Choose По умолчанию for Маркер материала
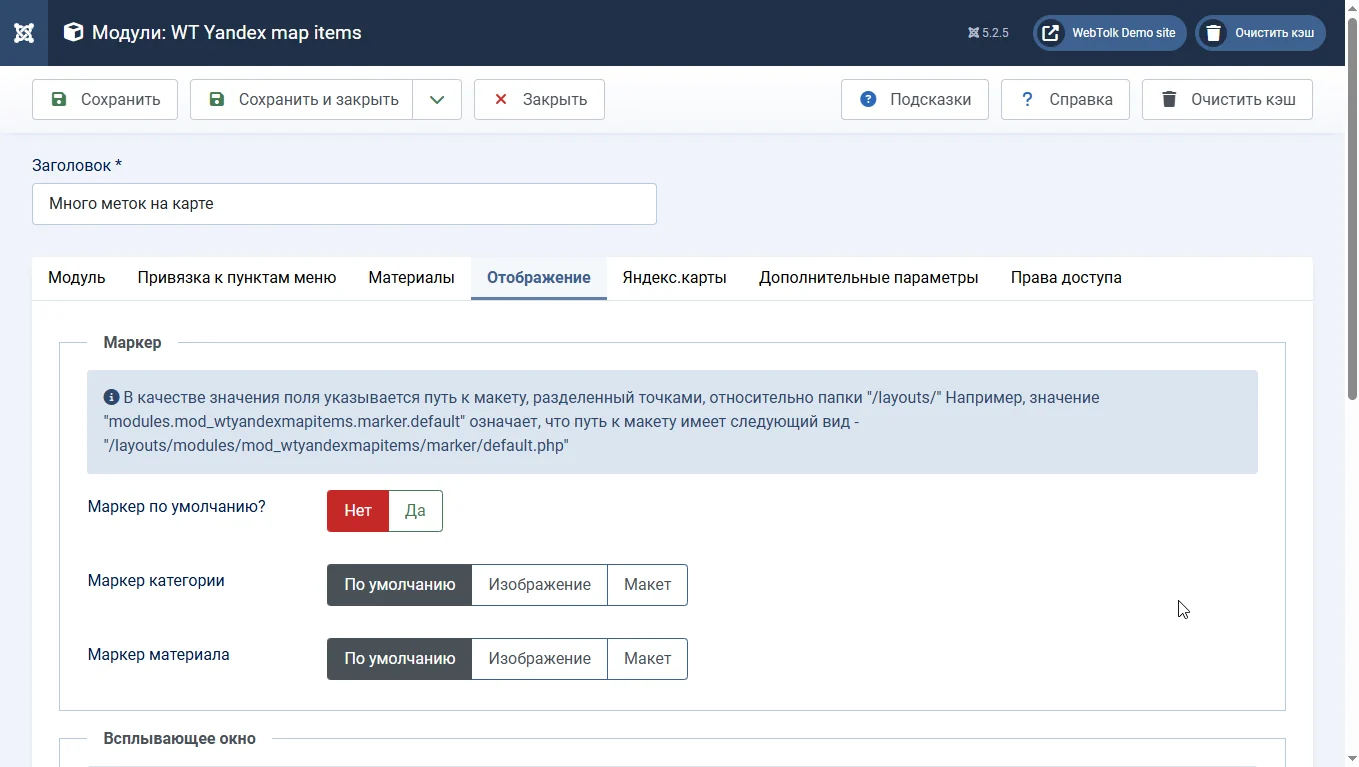Screen dimensions: 1359x767 point(399,659)
